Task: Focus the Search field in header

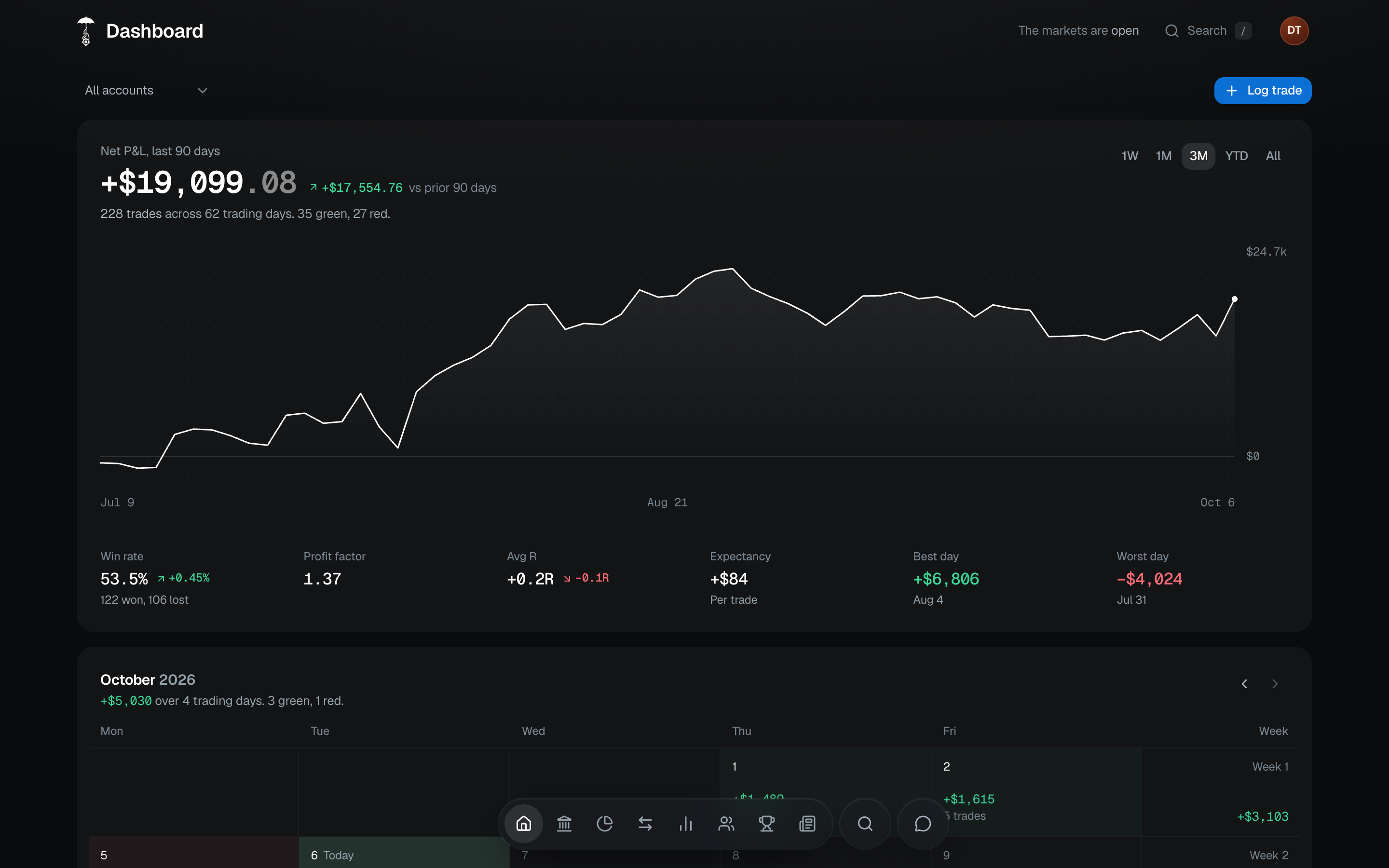Action: point(1209,31)
